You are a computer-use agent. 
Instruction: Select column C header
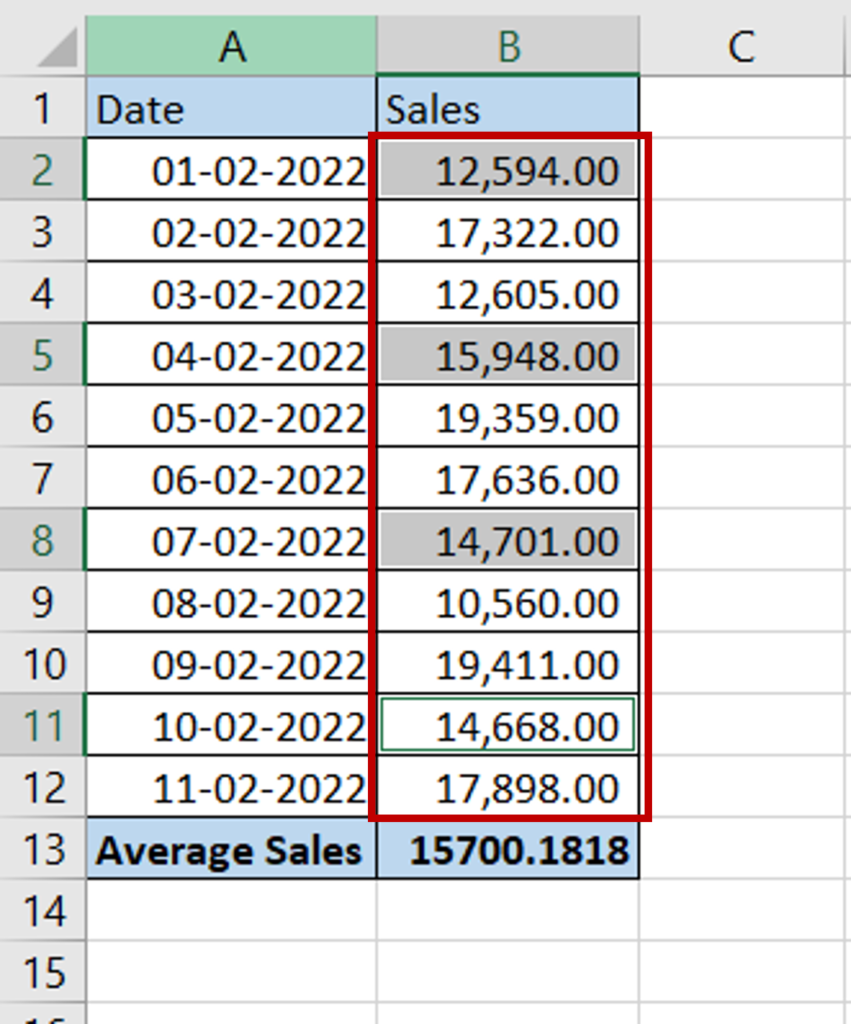(x=741, y=46)
